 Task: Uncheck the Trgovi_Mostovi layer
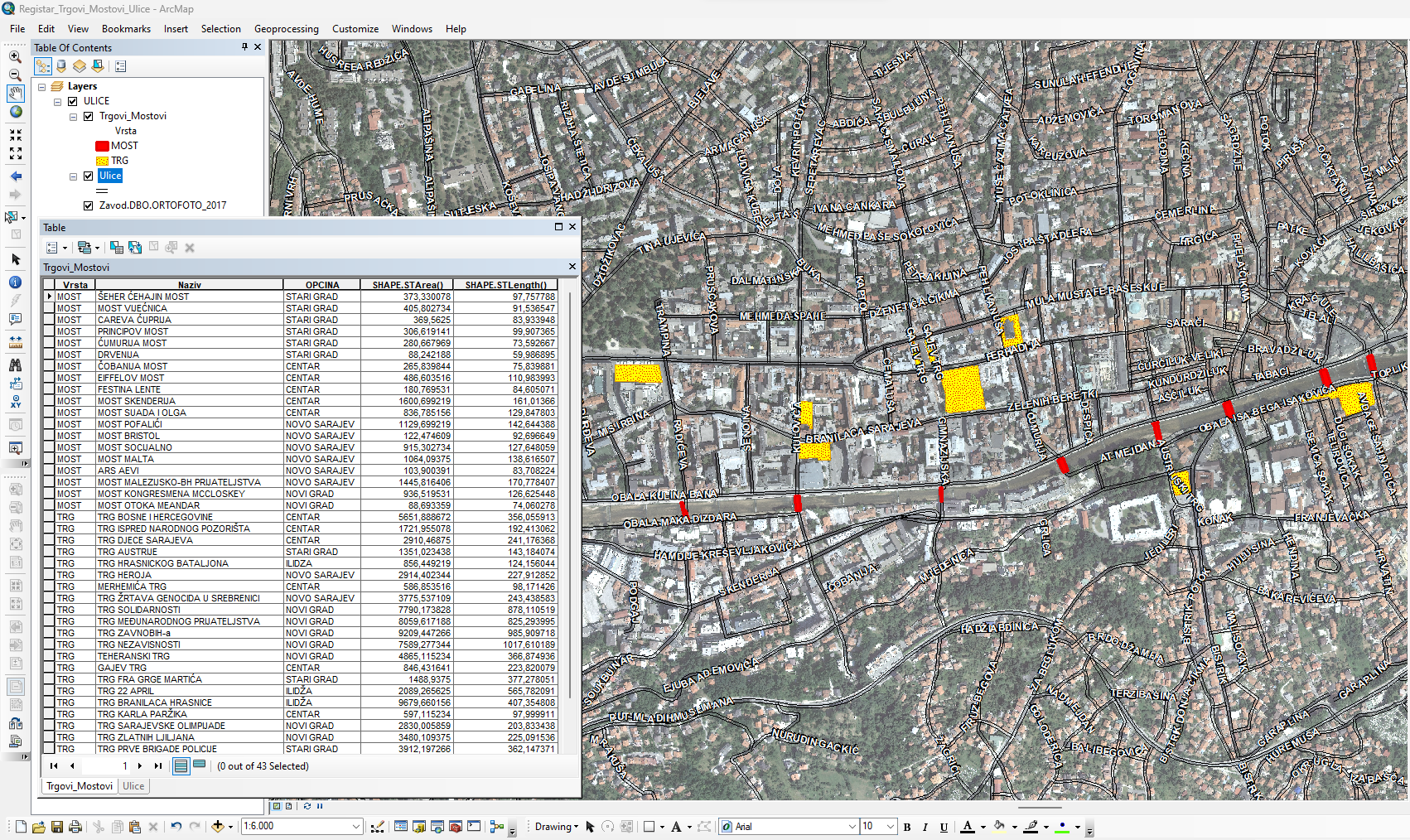89,116
